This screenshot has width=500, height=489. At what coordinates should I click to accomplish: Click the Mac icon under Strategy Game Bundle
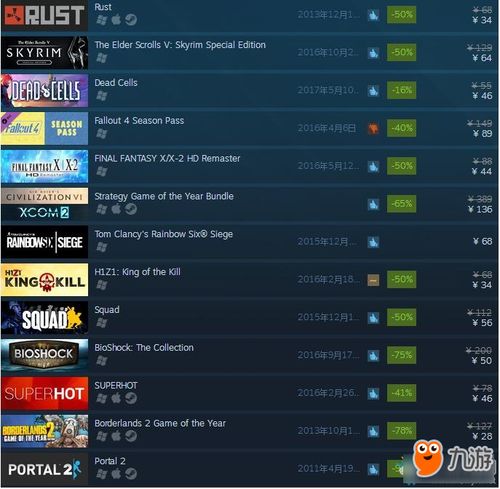point(116,209)
